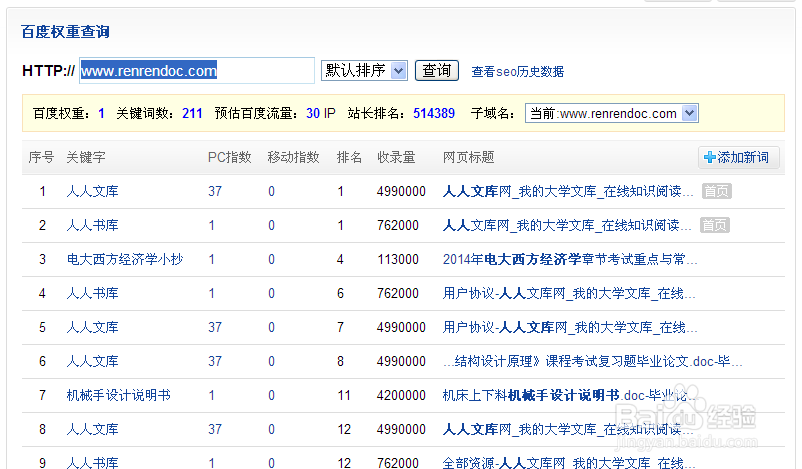The height and width of the screenshot is (469, 802).
Task: Click 移动指数 0 in row 1
Action: tap(271, 191)
